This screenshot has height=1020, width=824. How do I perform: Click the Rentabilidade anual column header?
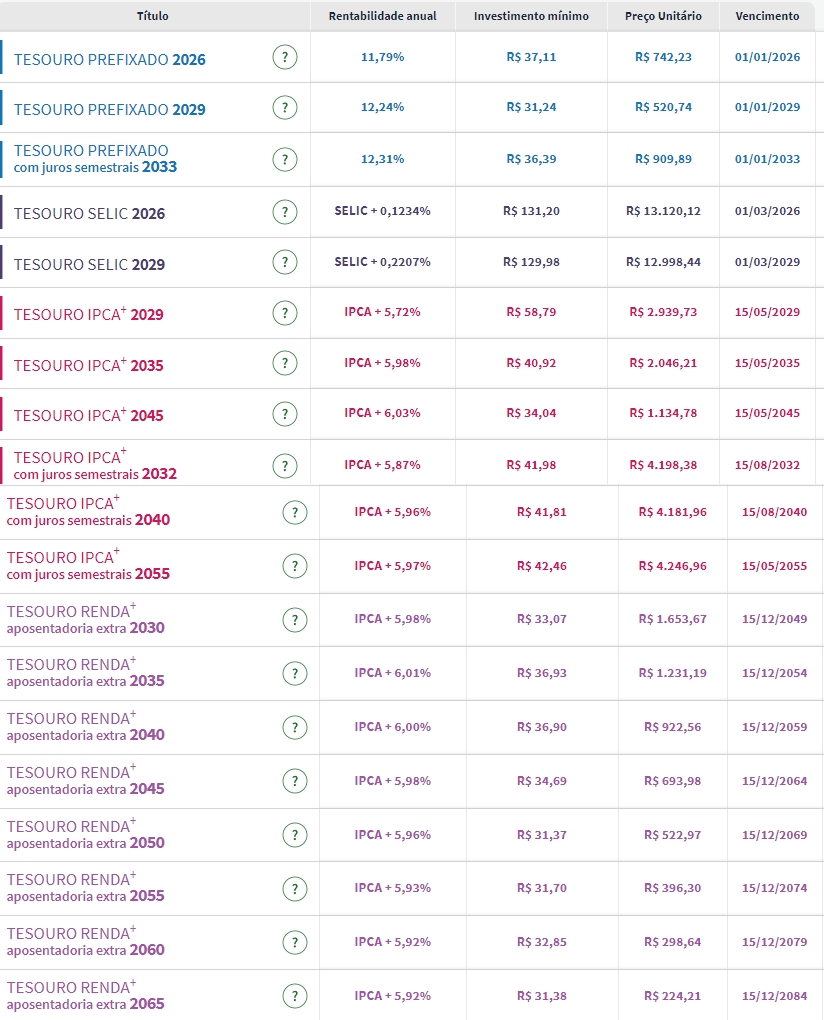point(383,16)
